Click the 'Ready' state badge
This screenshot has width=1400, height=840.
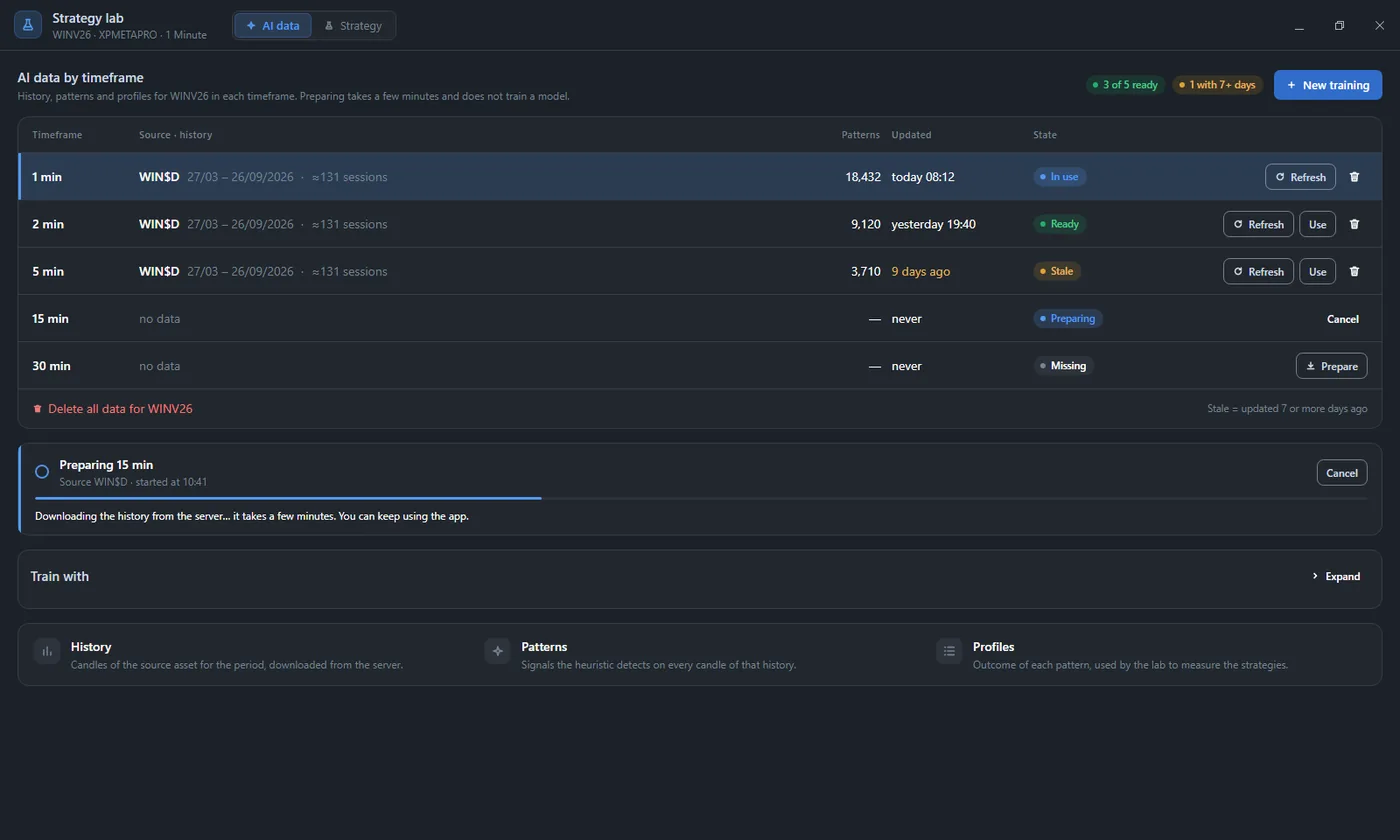[1059, 224]
